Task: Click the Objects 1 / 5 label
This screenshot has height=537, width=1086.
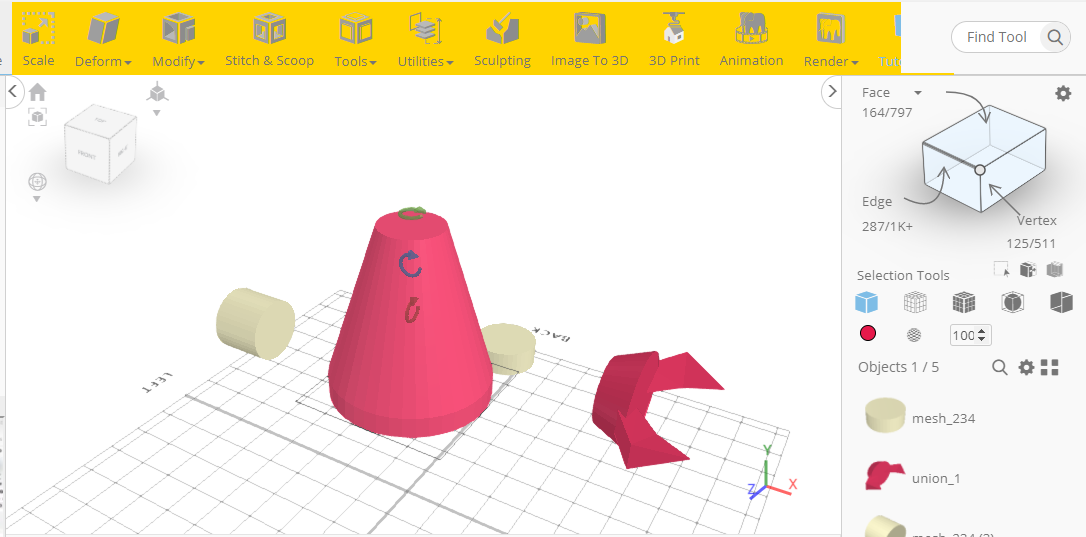Action: tap(898, 367)
